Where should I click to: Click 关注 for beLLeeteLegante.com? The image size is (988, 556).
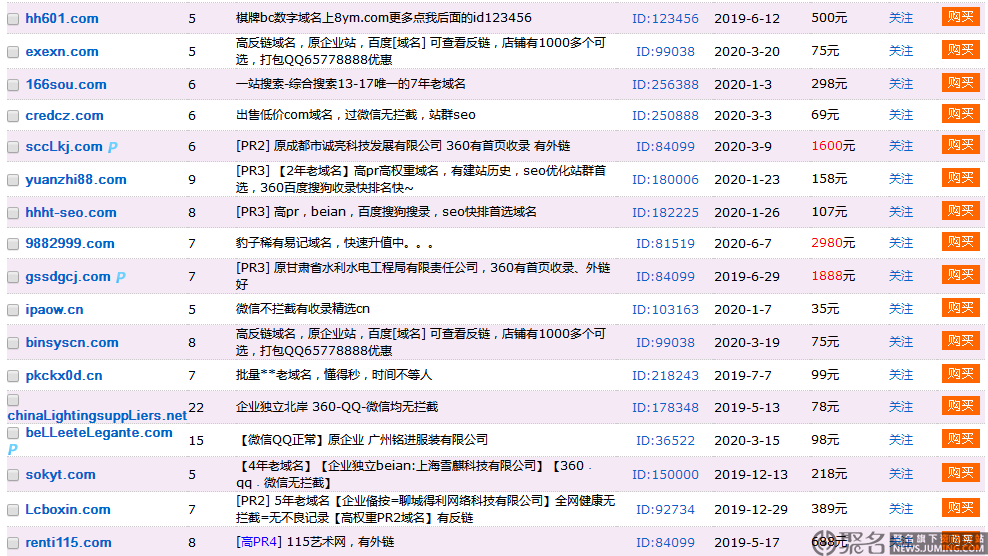[x=900, y=439]
